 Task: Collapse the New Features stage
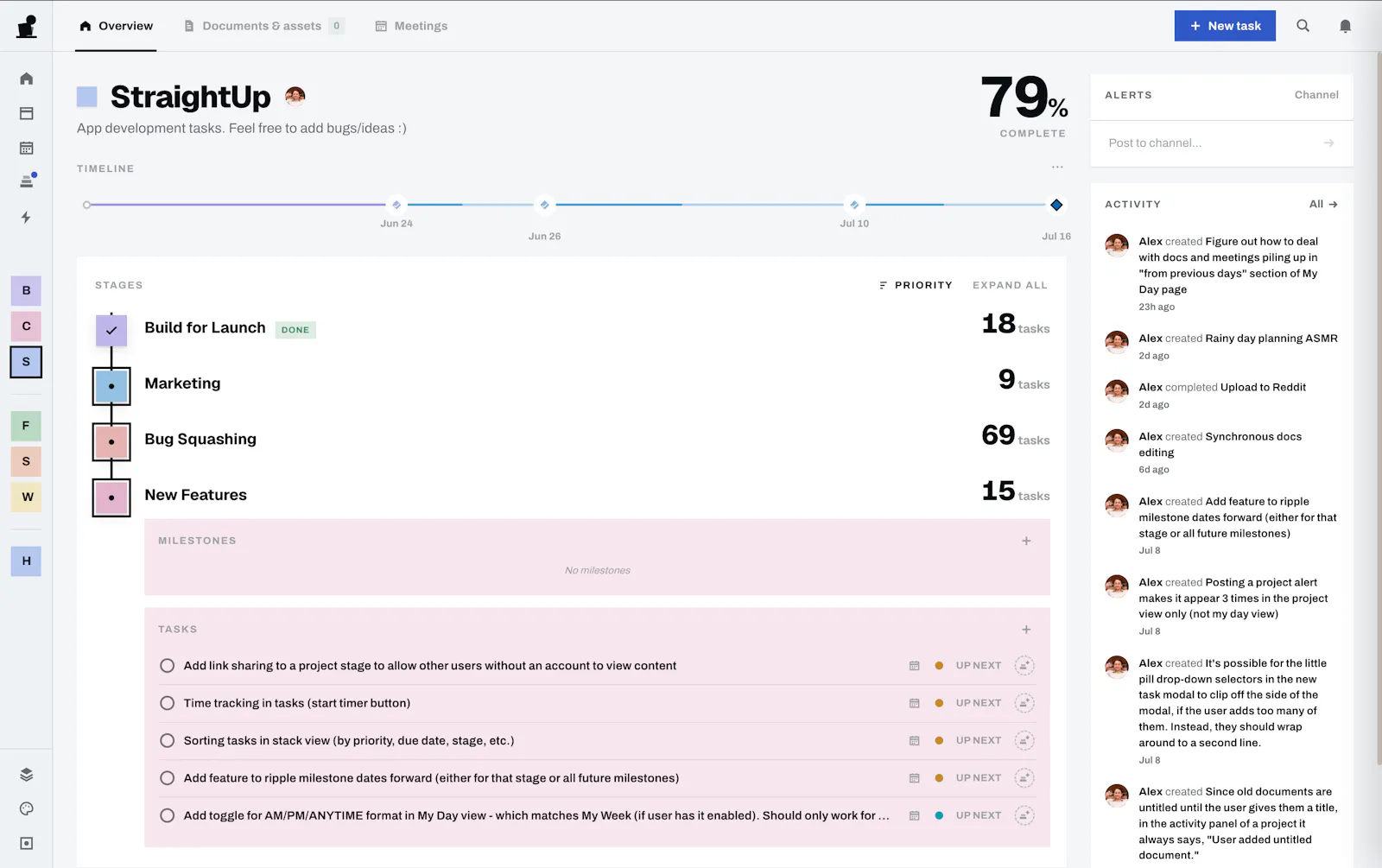[111, 497]
